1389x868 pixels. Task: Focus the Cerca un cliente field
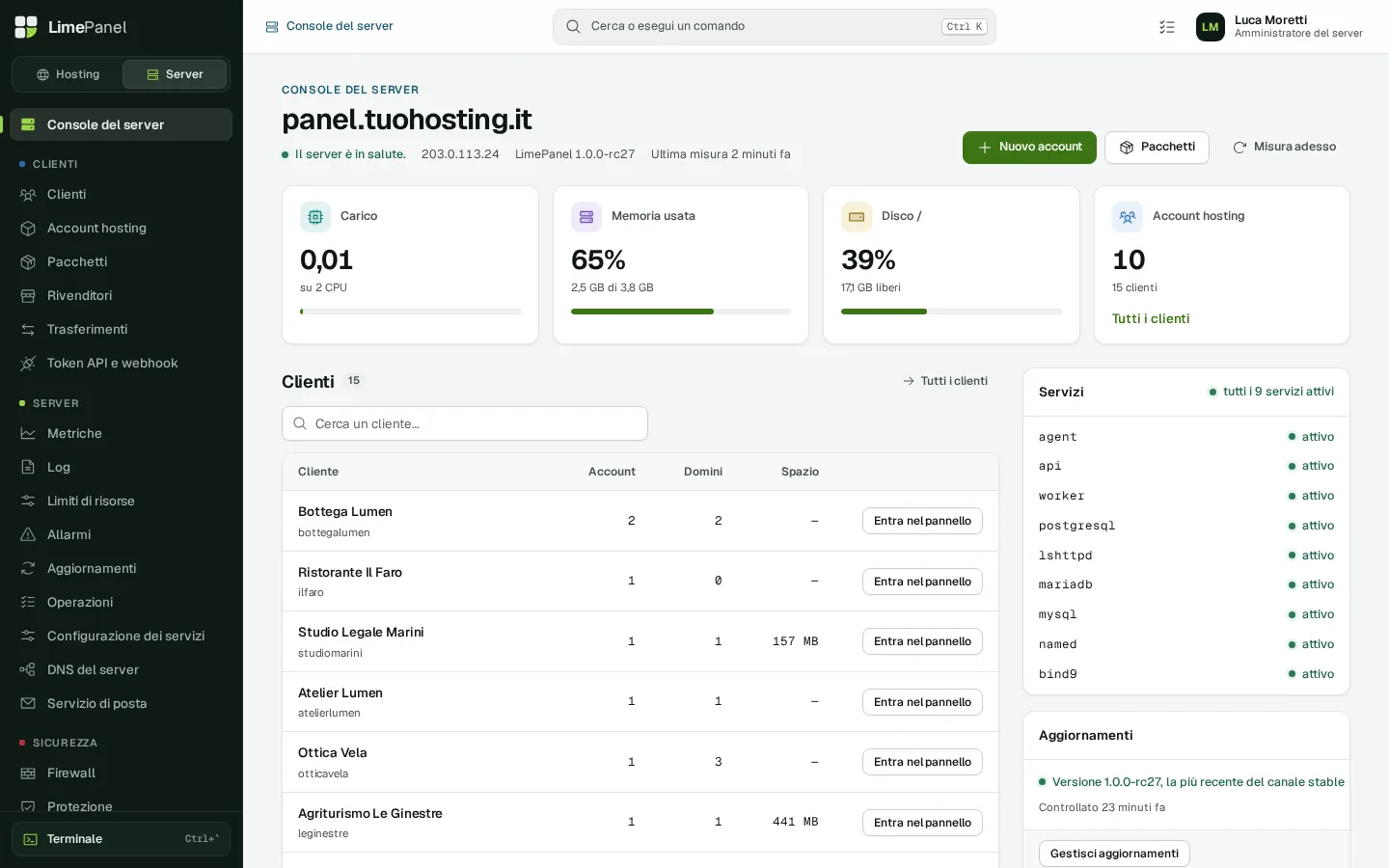coord(465,423)
